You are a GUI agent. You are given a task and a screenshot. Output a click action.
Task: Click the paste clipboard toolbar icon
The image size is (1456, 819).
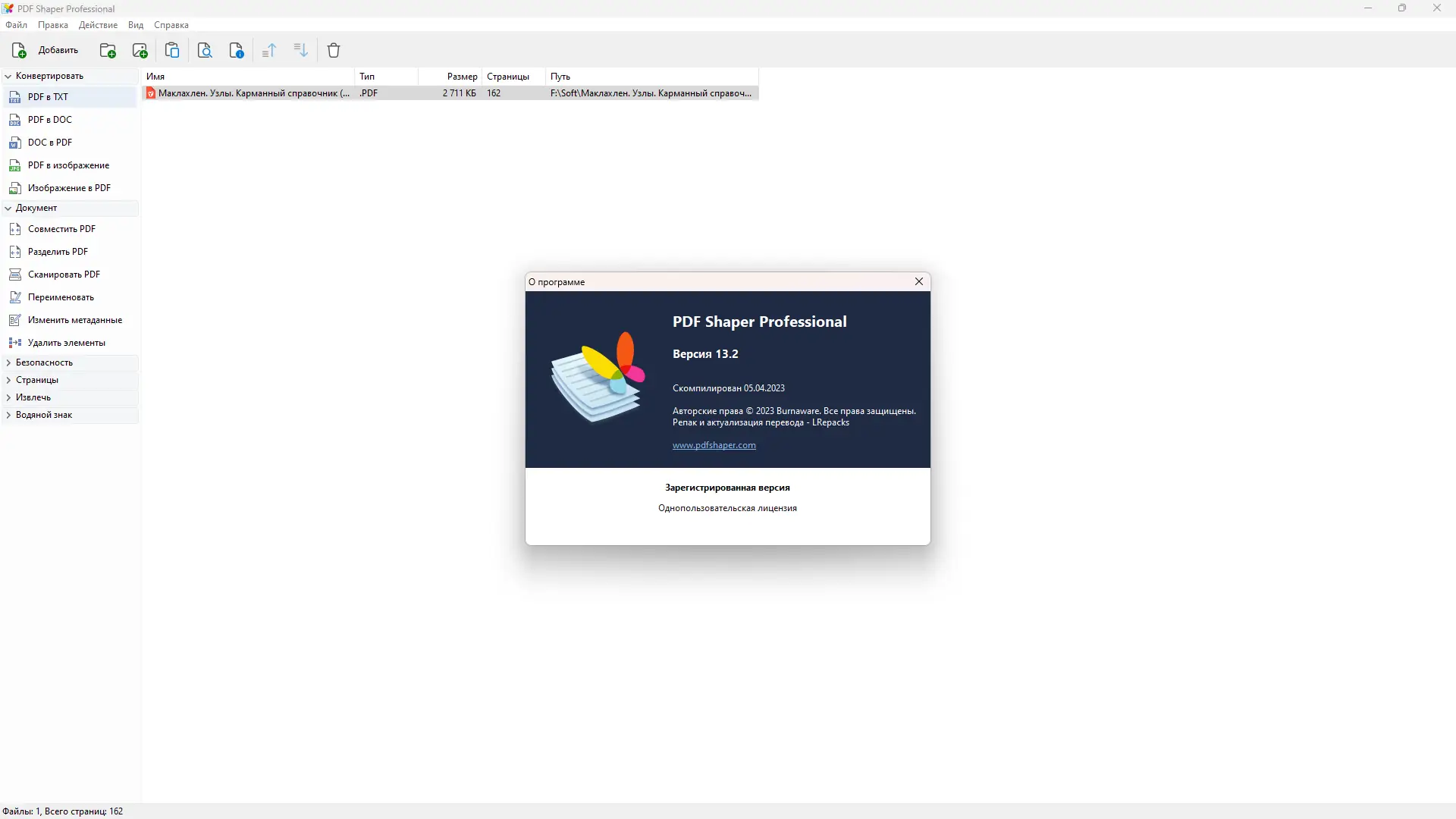172,51
